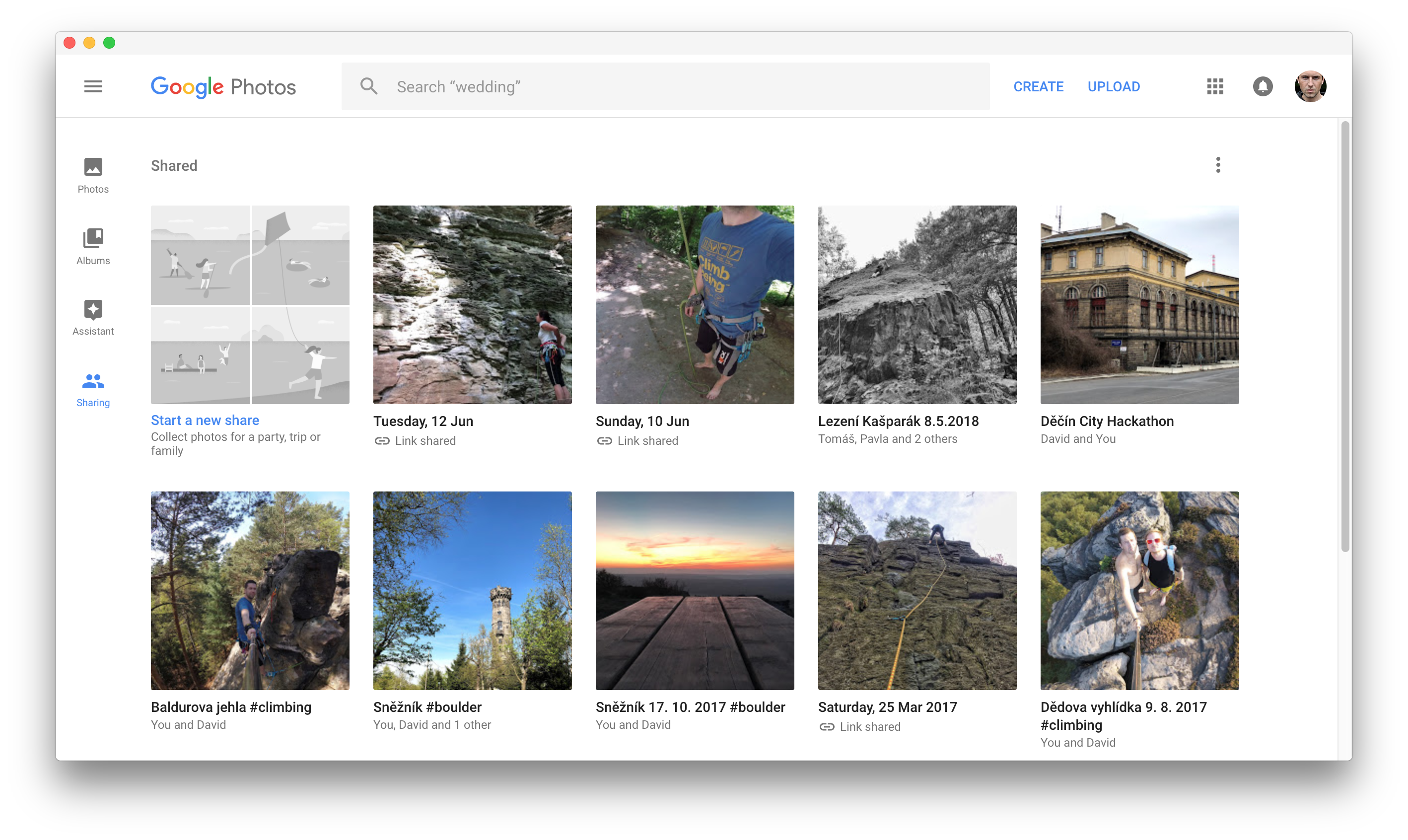1408x840 pixels.
Task: Click the link-shared icon under Saturday, 25 Mar 2017
Action: tap(827, 727)
